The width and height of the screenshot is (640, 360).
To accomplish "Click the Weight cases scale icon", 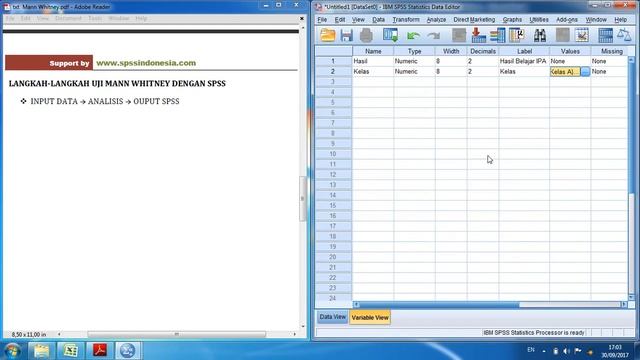I will pos(624,36).
